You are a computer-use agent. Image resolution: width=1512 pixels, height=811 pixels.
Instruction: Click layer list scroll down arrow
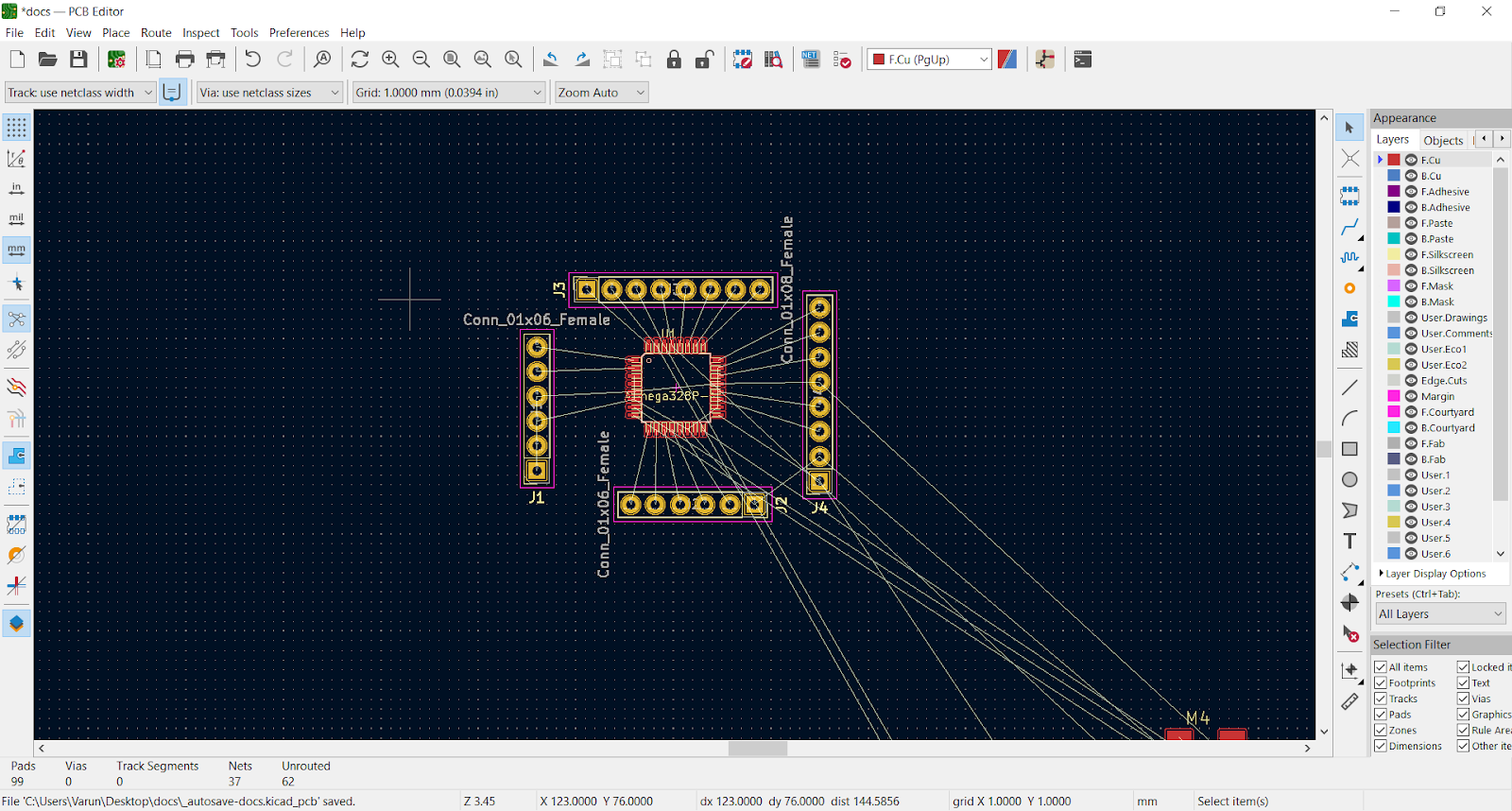point(1500,554)
